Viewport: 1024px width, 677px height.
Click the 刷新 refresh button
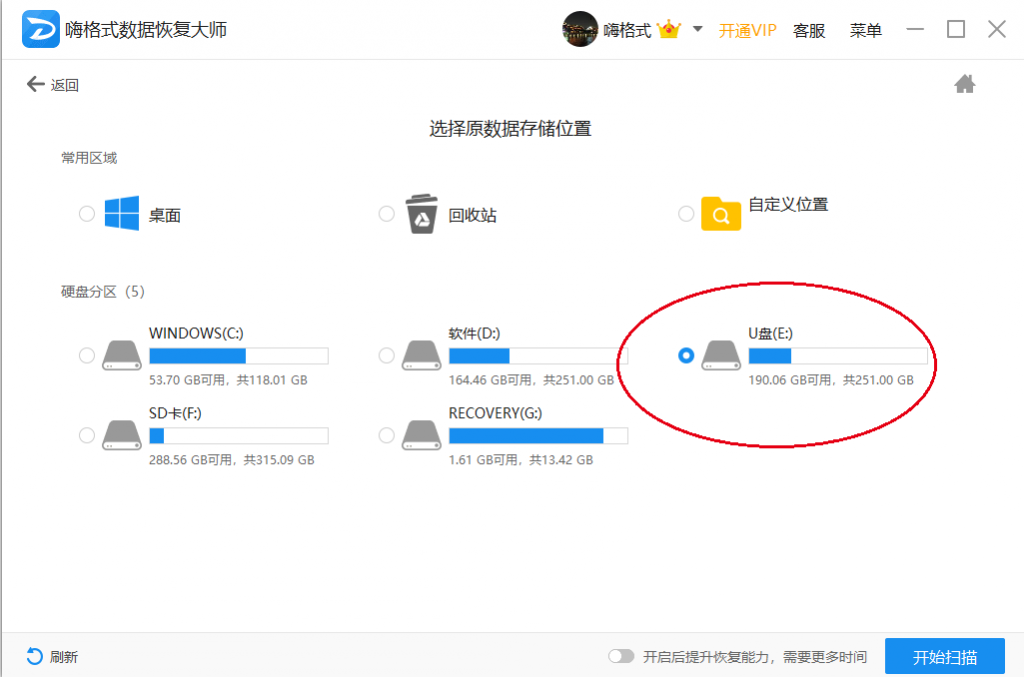click(x=52, y=657)
